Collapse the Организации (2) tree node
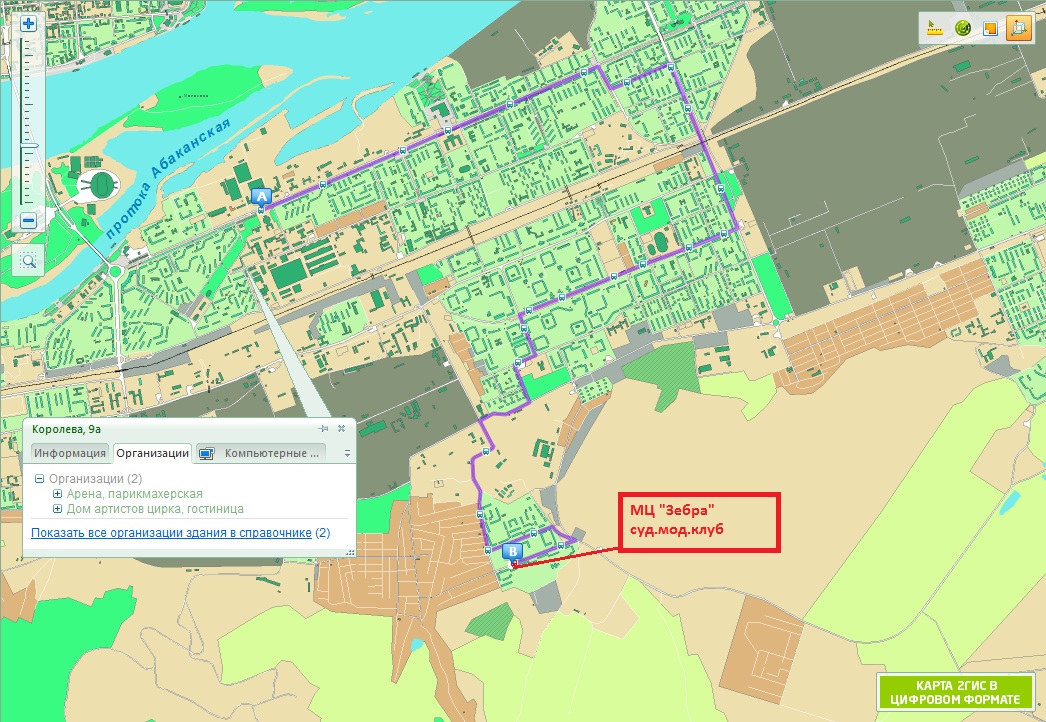 (x=39, y=478)
